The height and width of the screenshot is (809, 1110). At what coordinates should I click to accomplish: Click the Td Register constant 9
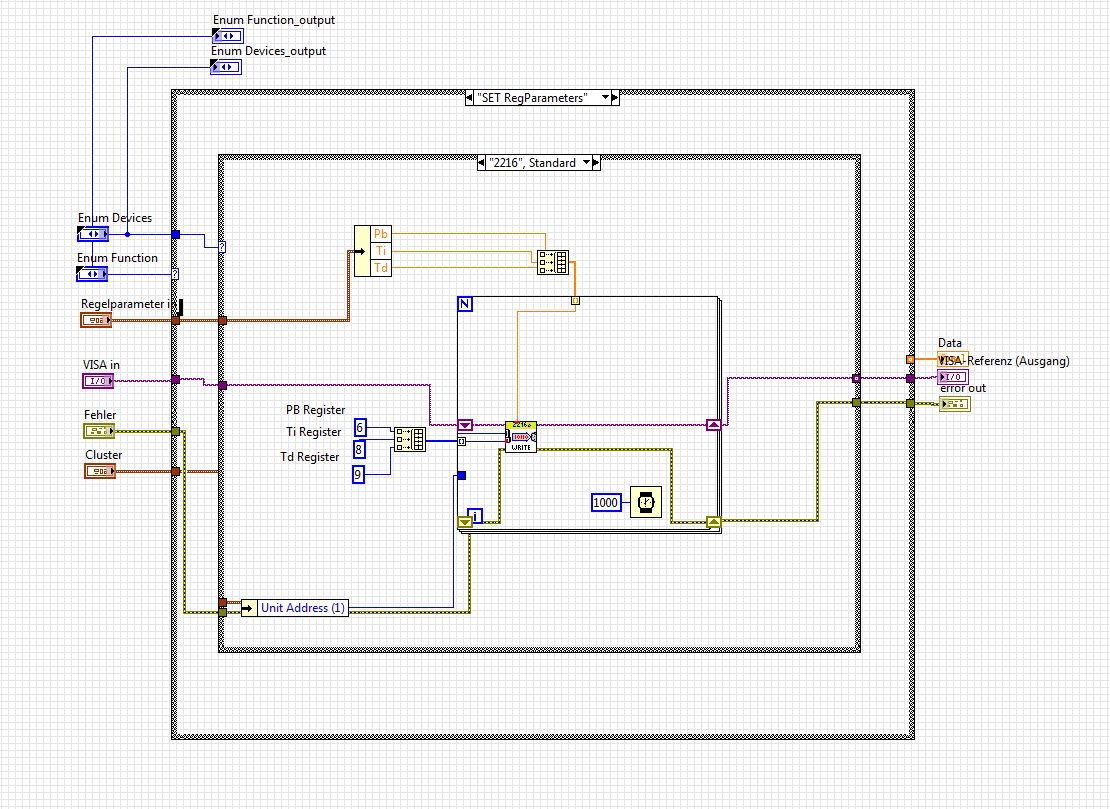coord(358,474)
